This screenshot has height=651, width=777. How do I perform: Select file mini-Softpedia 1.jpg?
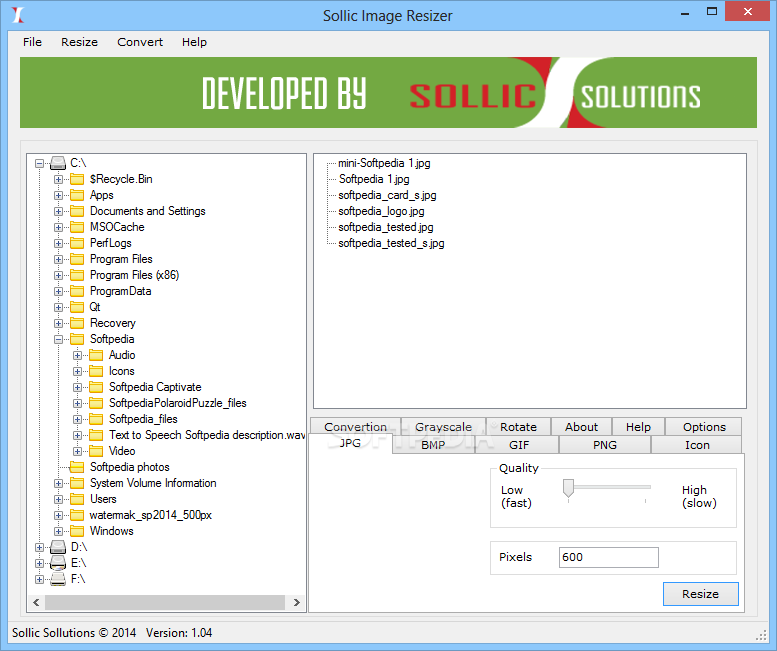click(x=384, y=163)
